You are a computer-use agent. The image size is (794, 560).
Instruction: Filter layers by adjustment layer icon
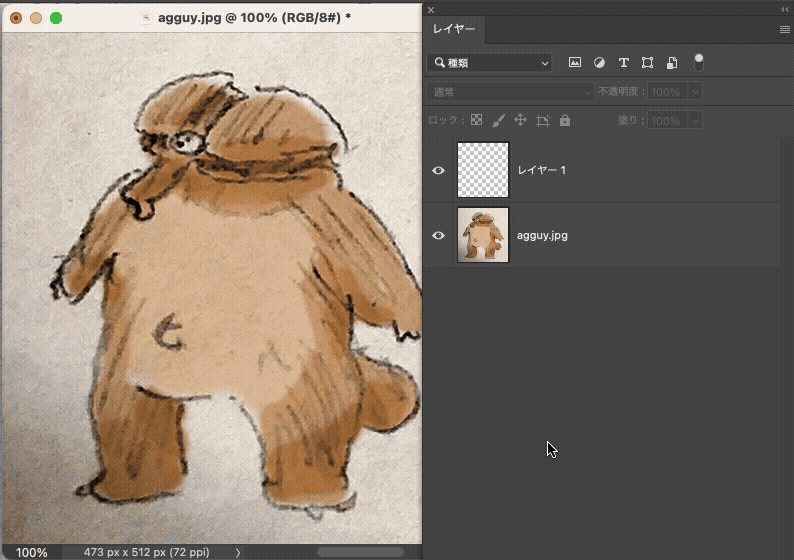pyautogui.click(x=599, y=62)
